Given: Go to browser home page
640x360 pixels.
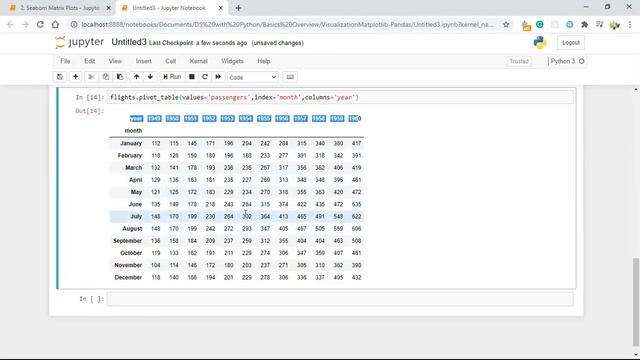Looking at the screenshot, I should 55,25.
